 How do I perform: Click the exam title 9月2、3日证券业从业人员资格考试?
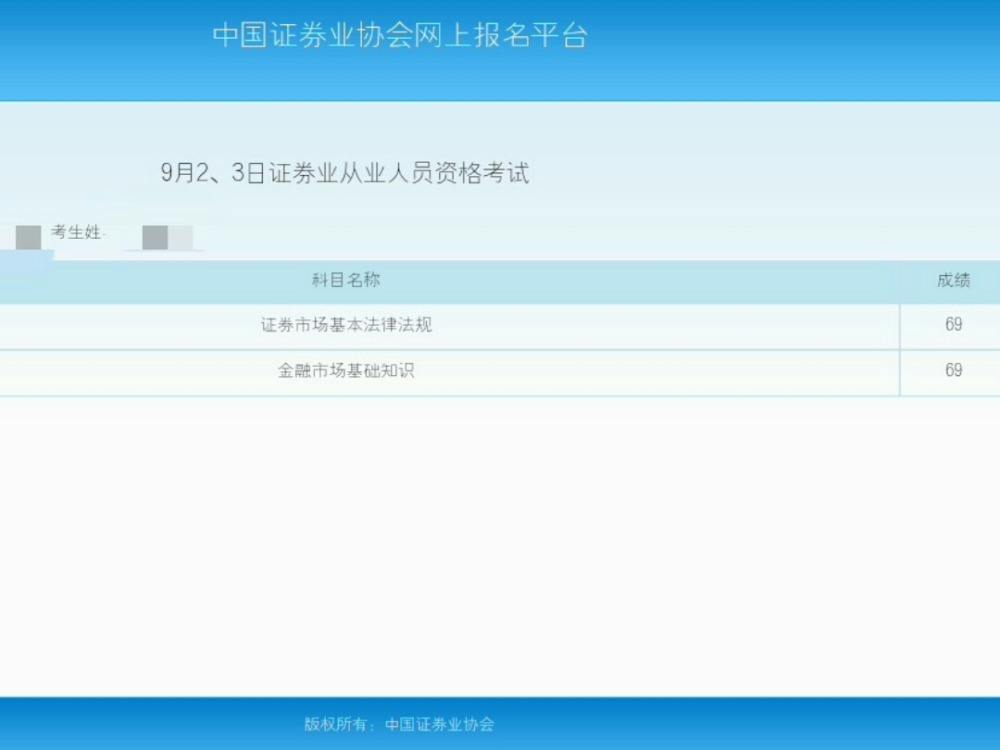(345, 172)
